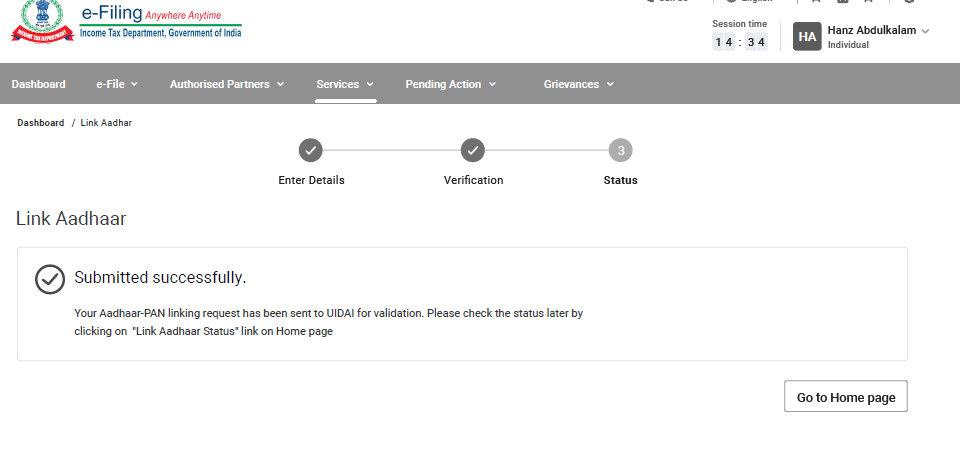Click the Link Aadhaar page heading
960x454 pixels.
pyautogui.click(x=71, y=218)
